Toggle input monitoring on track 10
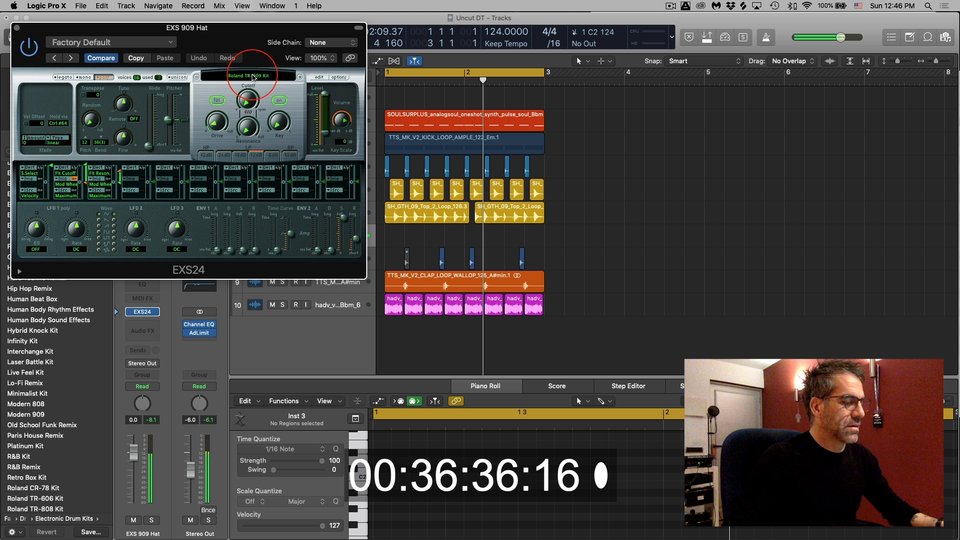The height and width of the screenshot is (540, 960). click(306, 305)
